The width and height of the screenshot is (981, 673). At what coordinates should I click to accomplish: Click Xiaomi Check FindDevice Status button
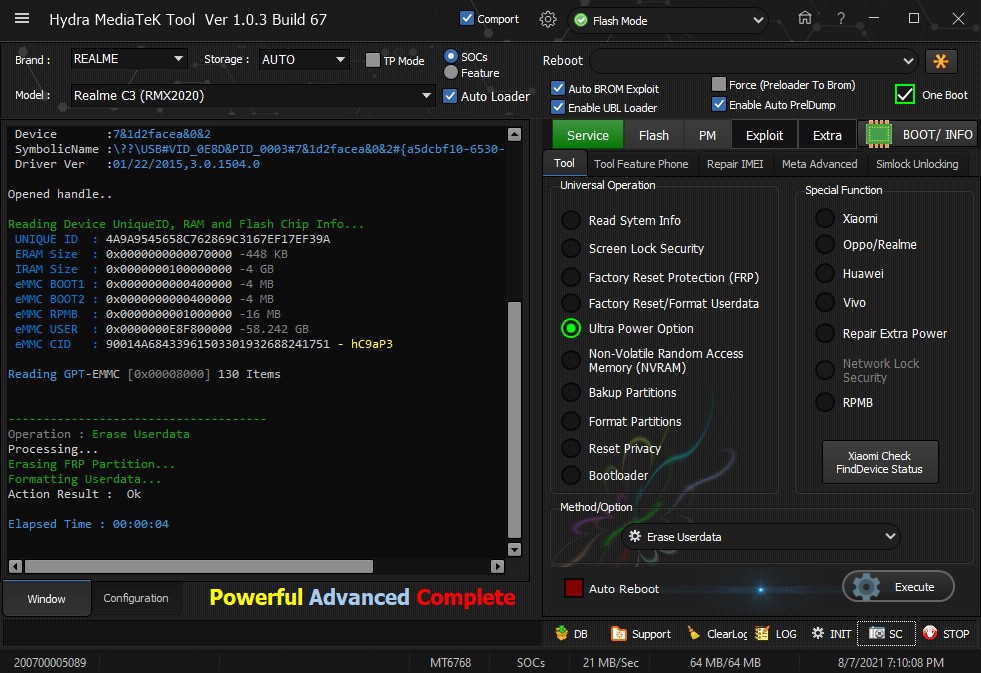(x=880, y=462)
